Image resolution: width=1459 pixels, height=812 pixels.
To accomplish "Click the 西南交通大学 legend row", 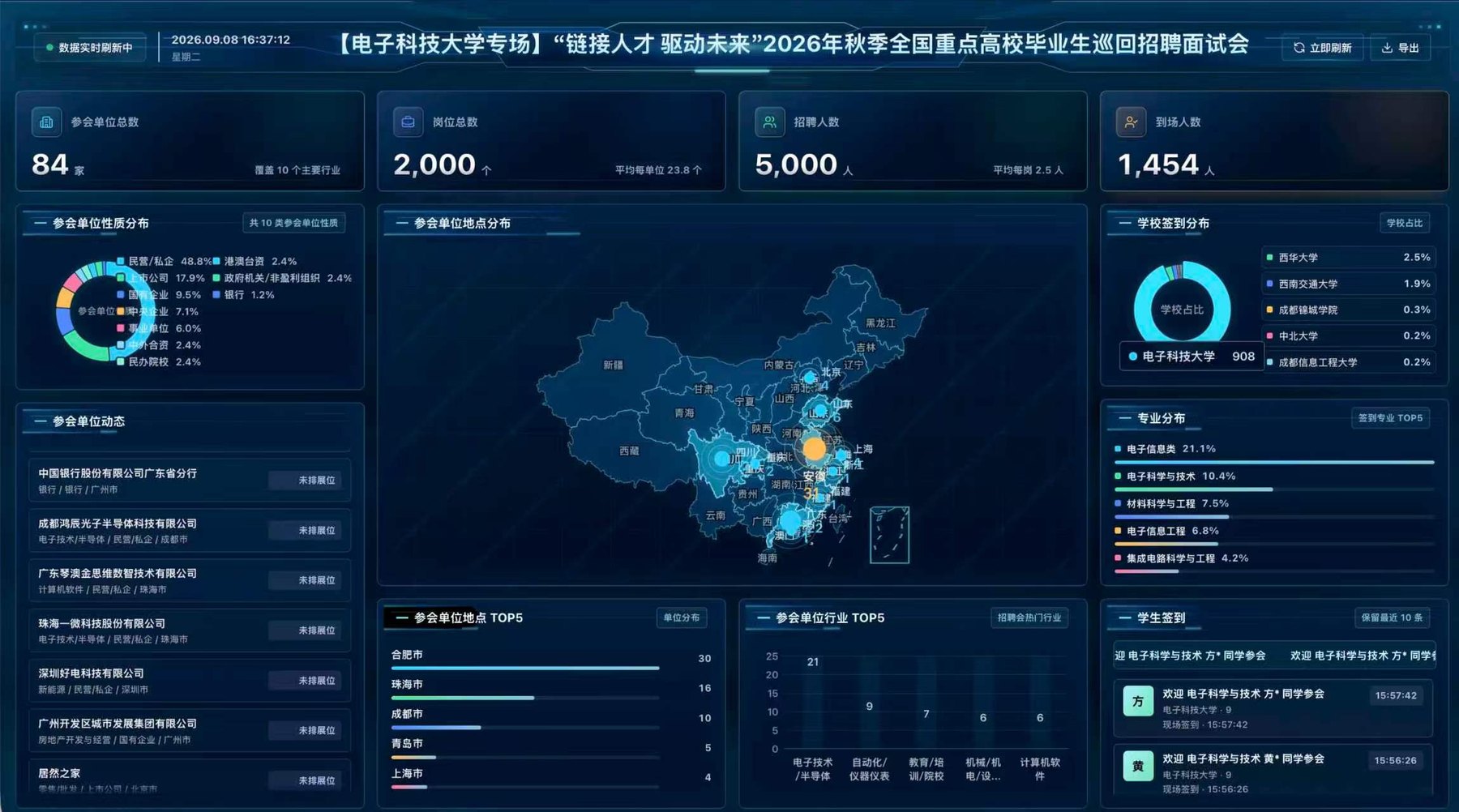I will click(1348, 284).
